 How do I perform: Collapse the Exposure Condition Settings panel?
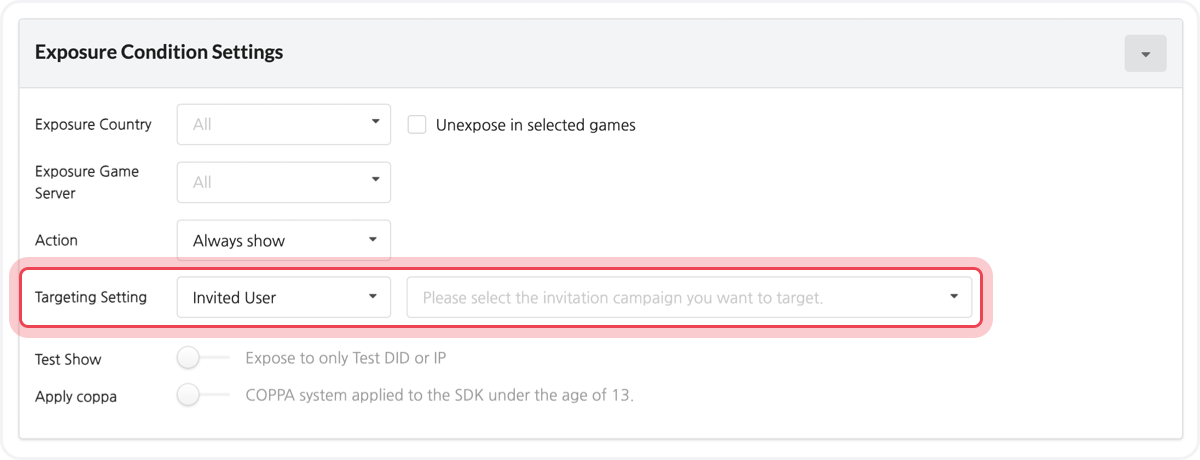pyautogui.click(x=1145, y=53)
